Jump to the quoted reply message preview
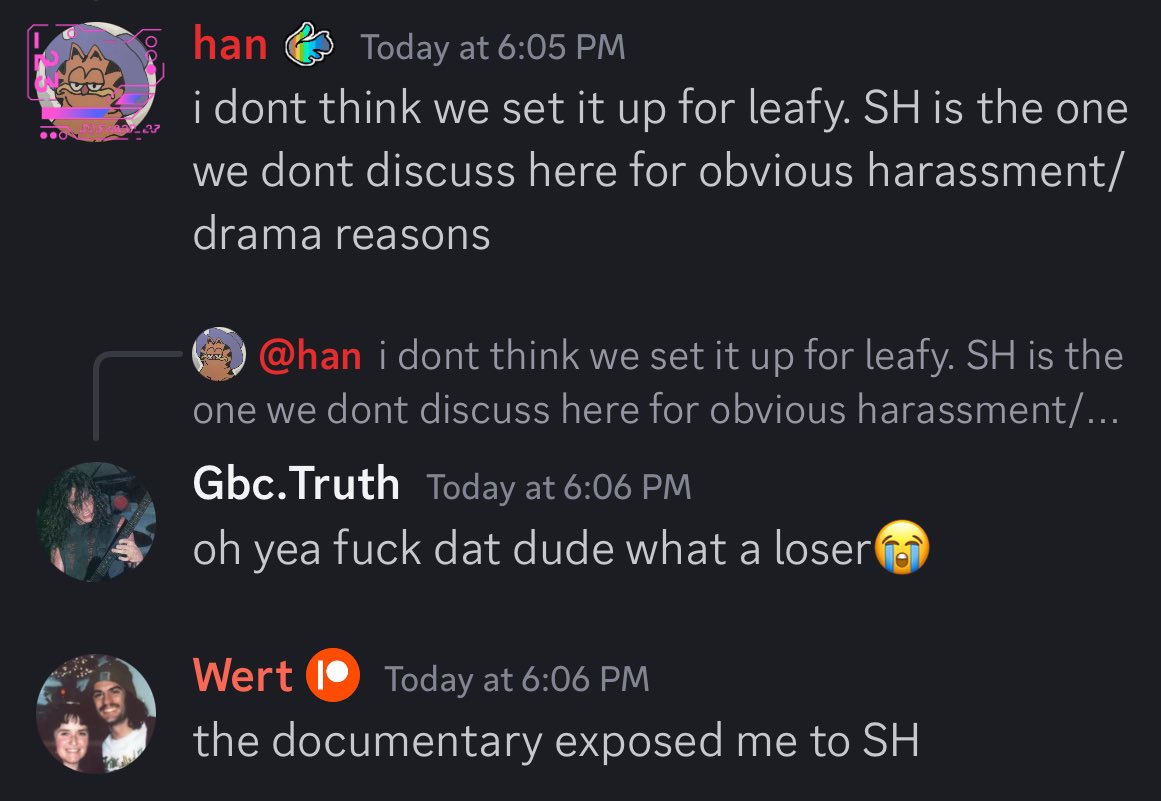This screenshot has height=801, width=1161. pyautogui.click(x=656, y=382)
